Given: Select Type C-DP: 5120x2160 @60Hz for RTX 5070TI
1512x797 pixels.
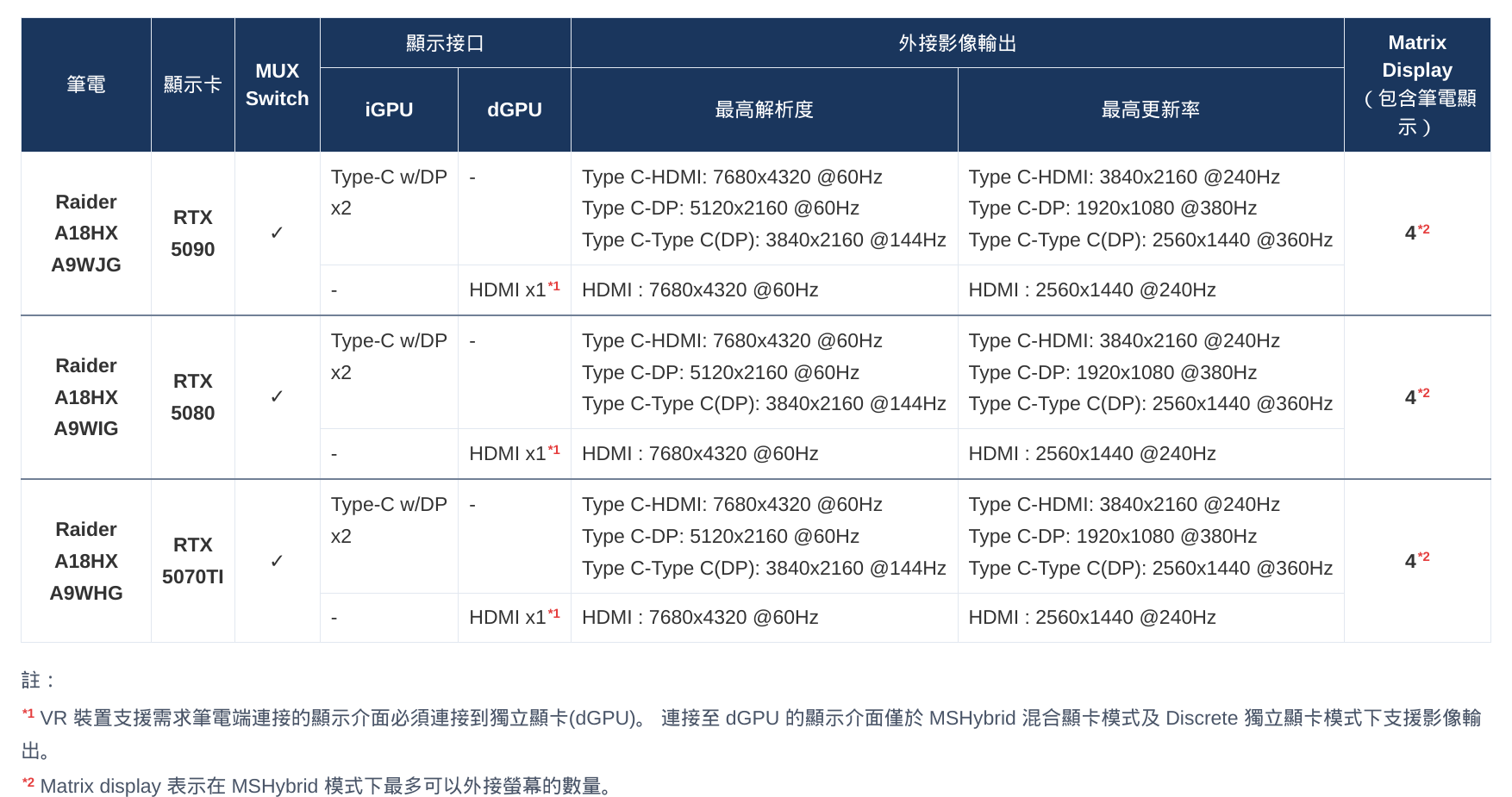Looking at the screenshot, I should pyautogui.click(x=721, y=536).
